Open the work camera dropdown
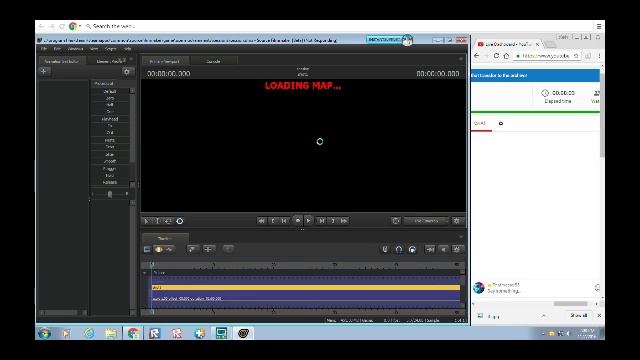This screenshot has height=360, width=640. click(426, 221)
